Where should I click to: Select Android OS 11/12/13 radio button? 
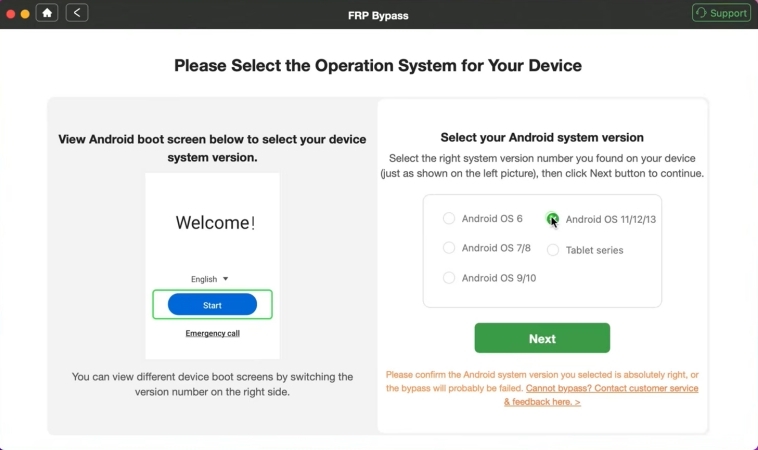pyautogui.click(x=552, y=219)
